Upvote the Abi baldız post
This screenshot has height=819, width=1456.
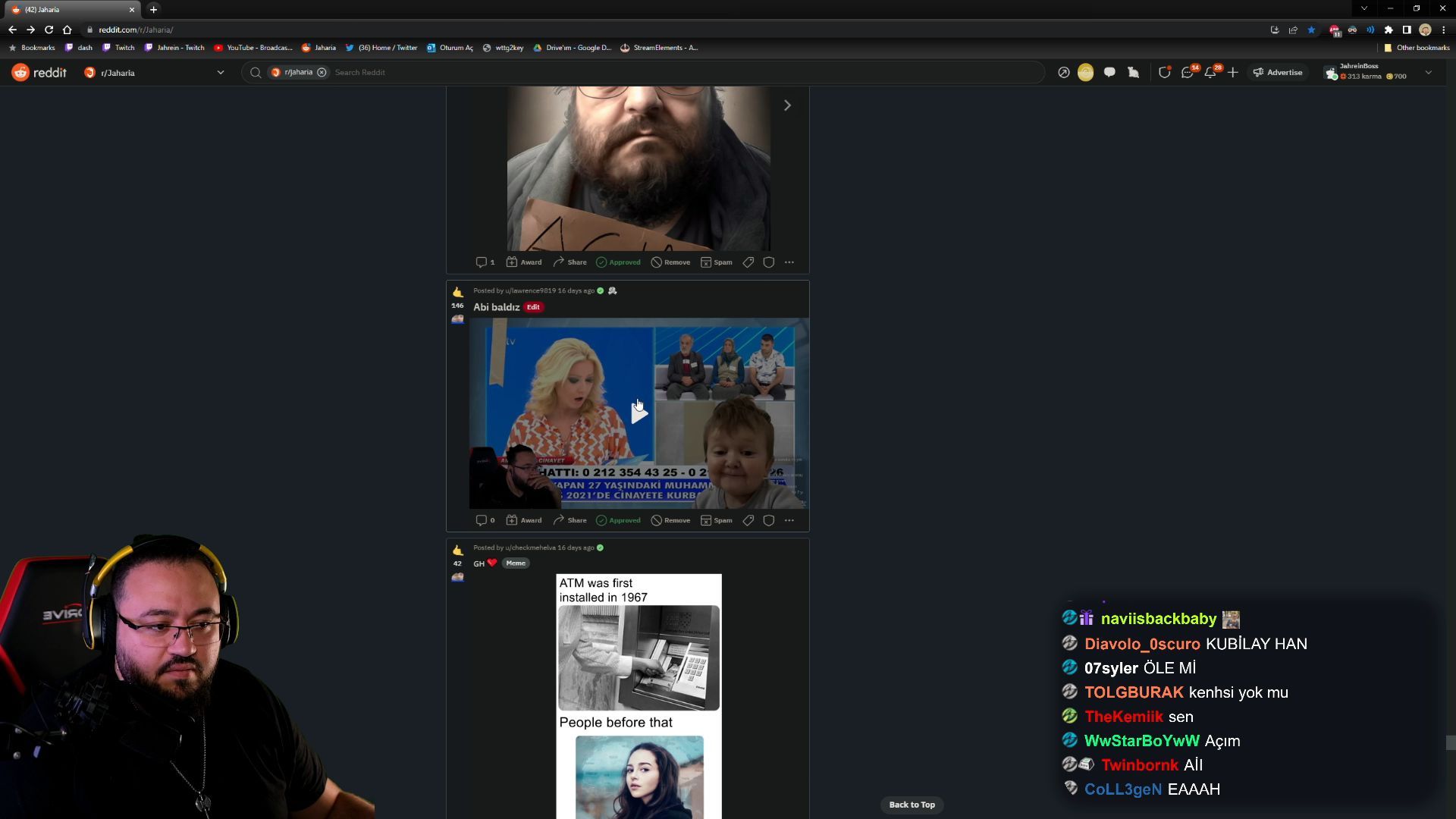point(457,292)
